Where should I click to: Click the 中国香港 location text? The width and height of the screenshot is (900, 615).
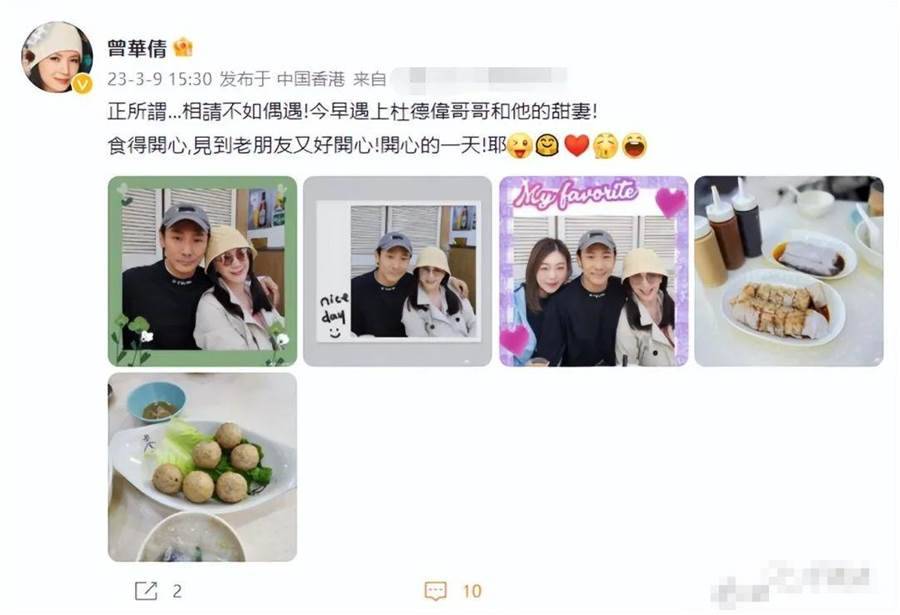click(x=311, y=79)
